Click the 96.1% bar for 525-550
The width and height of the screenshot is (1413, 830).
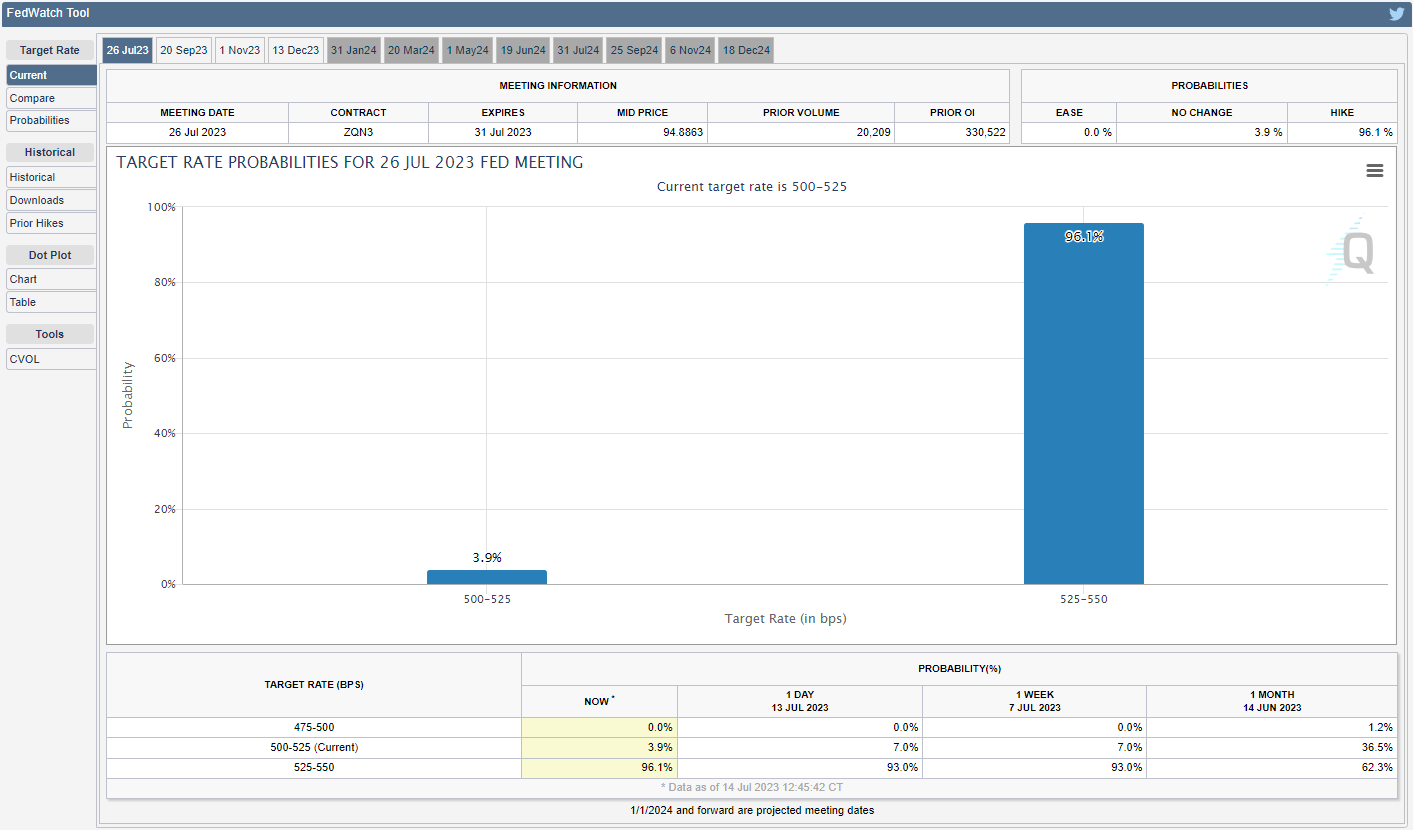pos(1084,404)
